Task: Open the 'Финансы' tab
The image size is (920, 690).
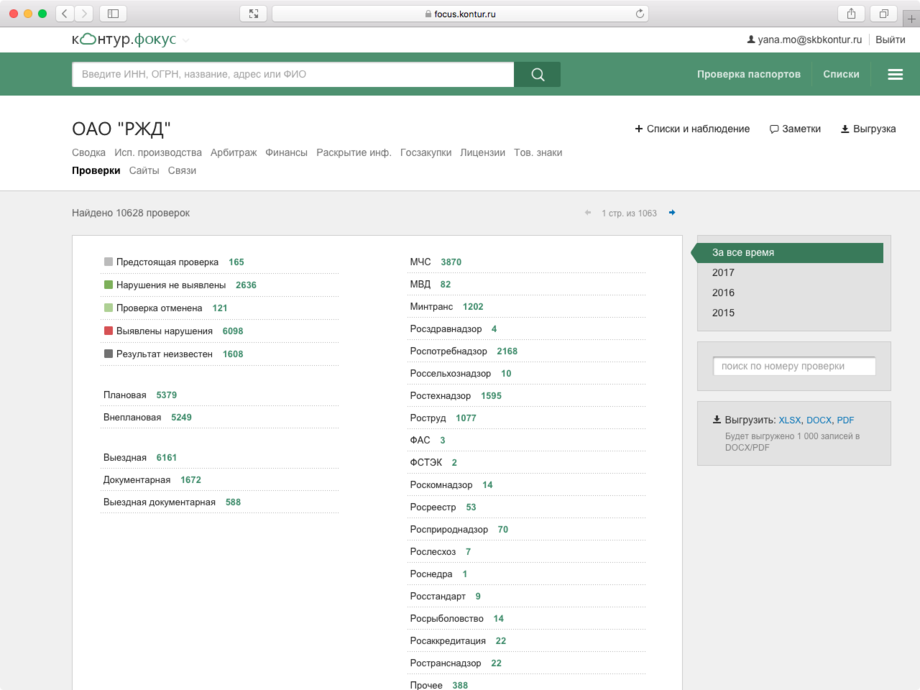Action: click(286, 153)
